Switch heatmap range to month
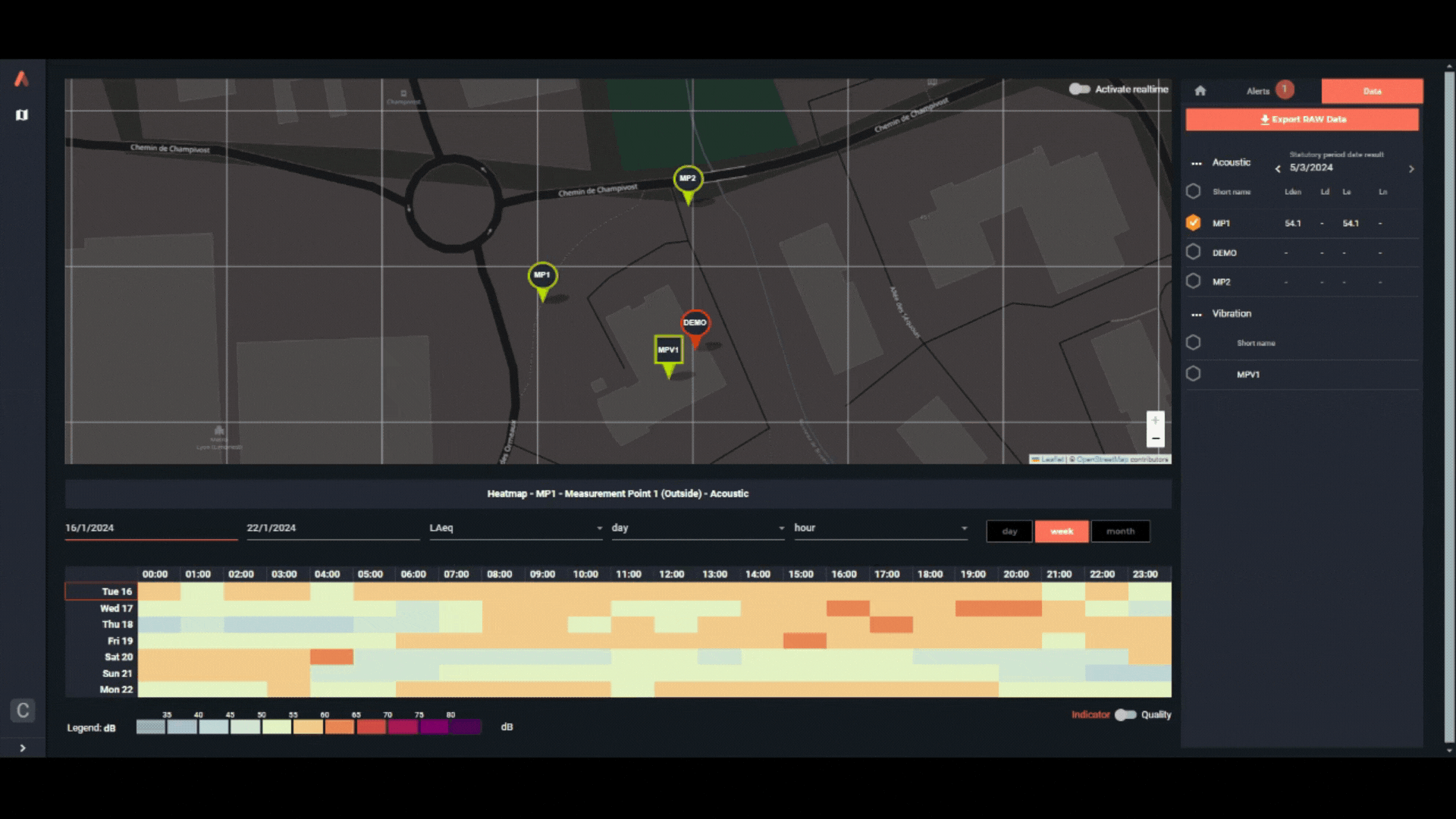This screenshot has width=1456, height=819. click(1120, 532)
